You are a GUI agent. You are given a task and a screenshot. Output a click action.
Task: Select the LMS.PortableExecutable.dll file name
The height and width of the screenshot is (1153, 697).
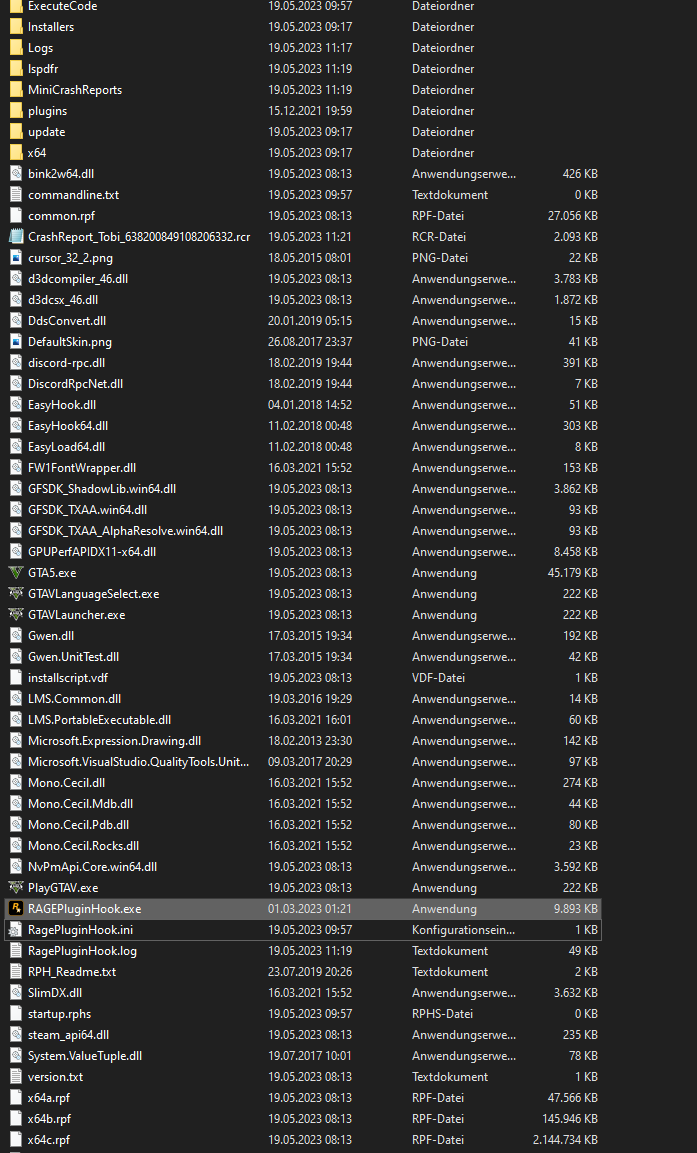coord(99,720)
